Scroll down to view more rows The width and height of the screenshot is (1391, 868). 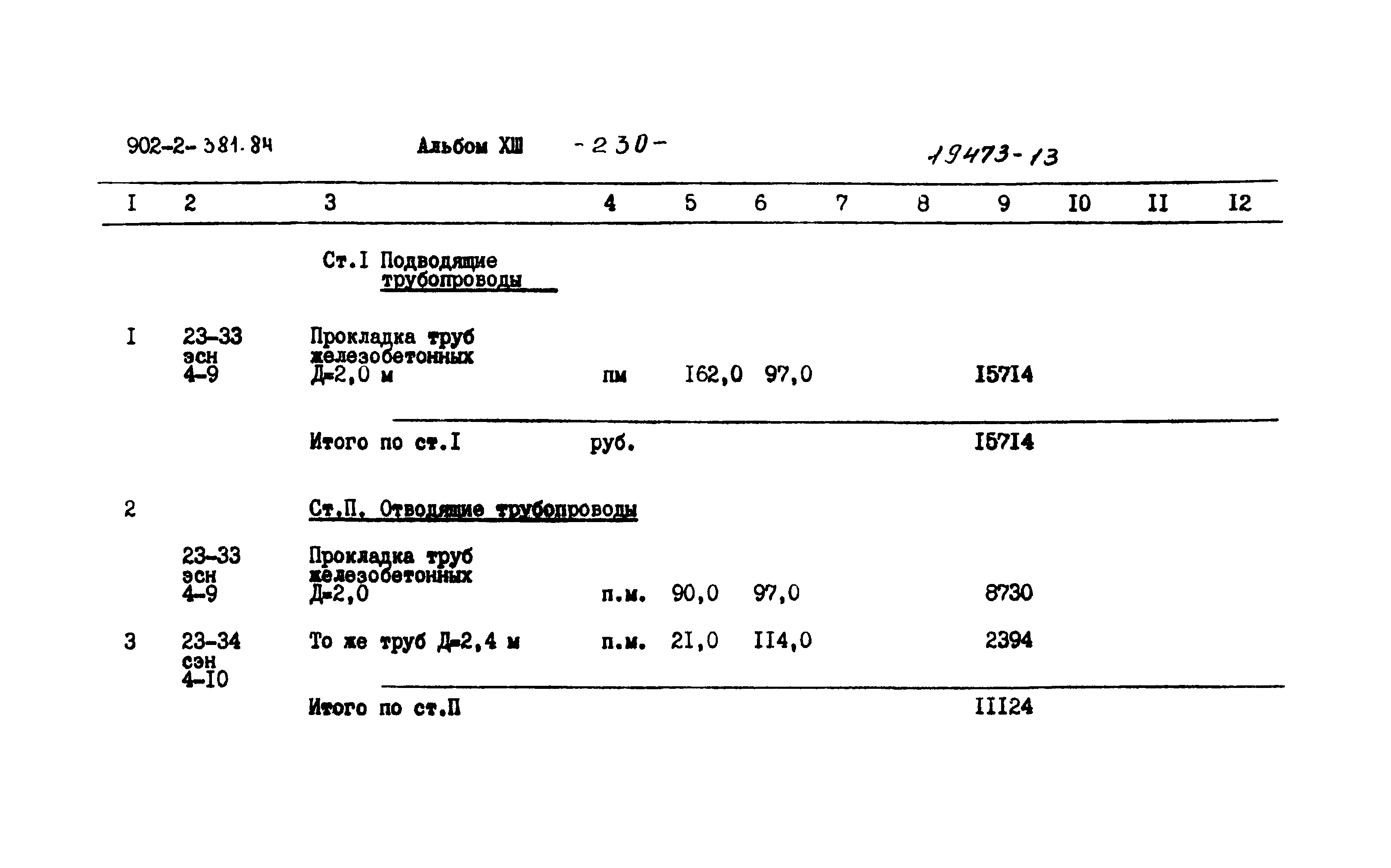(695, 800)
